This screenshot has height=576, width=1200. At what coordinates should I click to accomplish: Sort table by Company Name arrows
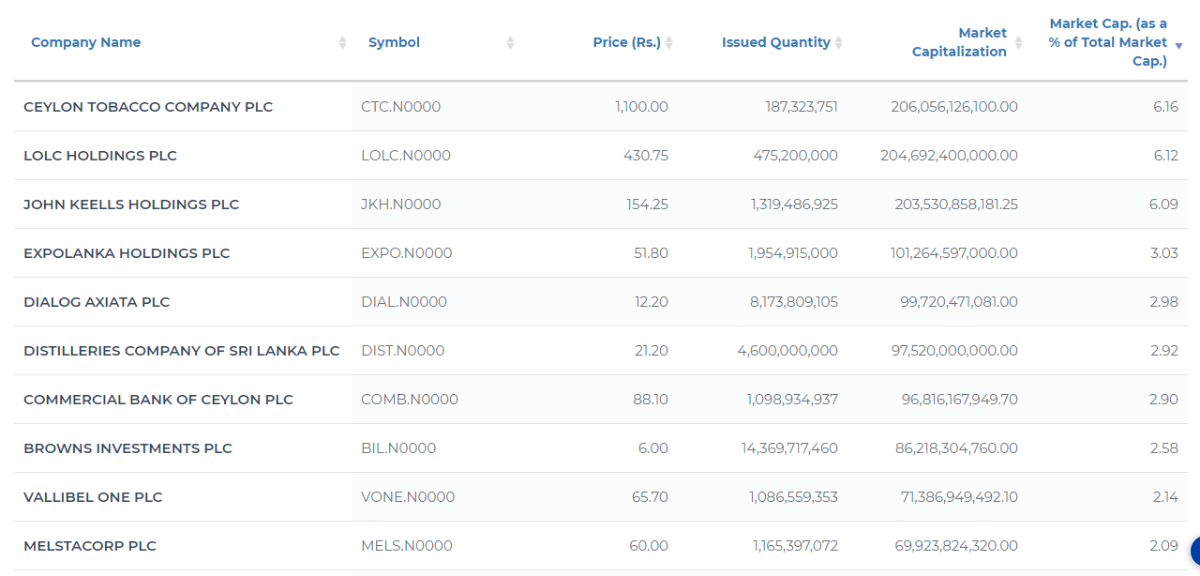(343, 42)
